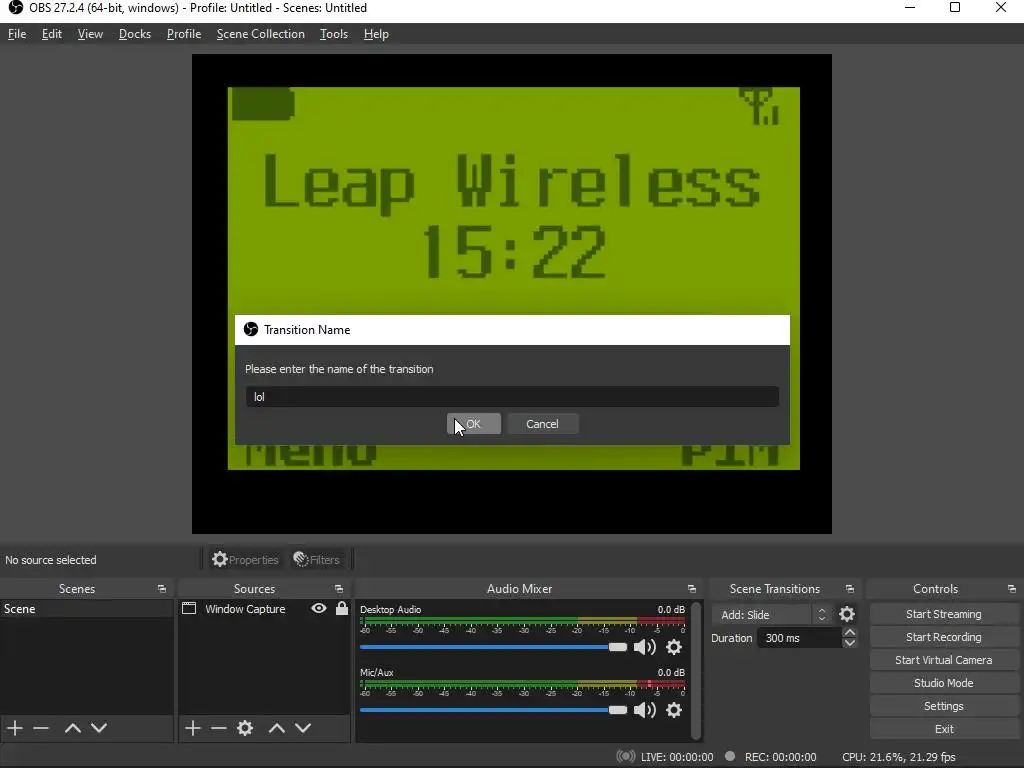Viewport: 1024px width, 768px height.
Task: Open transition properties gear icon
Action: [847, 614]
